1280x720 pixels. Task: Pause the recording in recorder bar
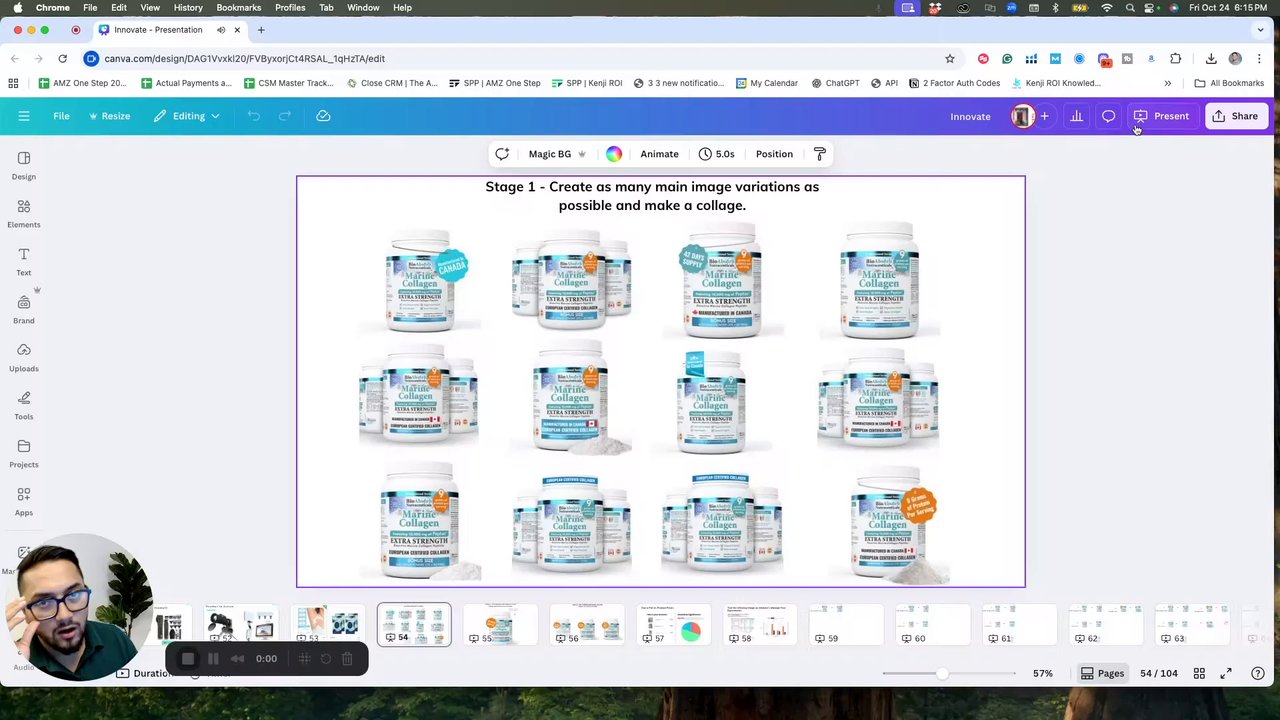(213, 658)
